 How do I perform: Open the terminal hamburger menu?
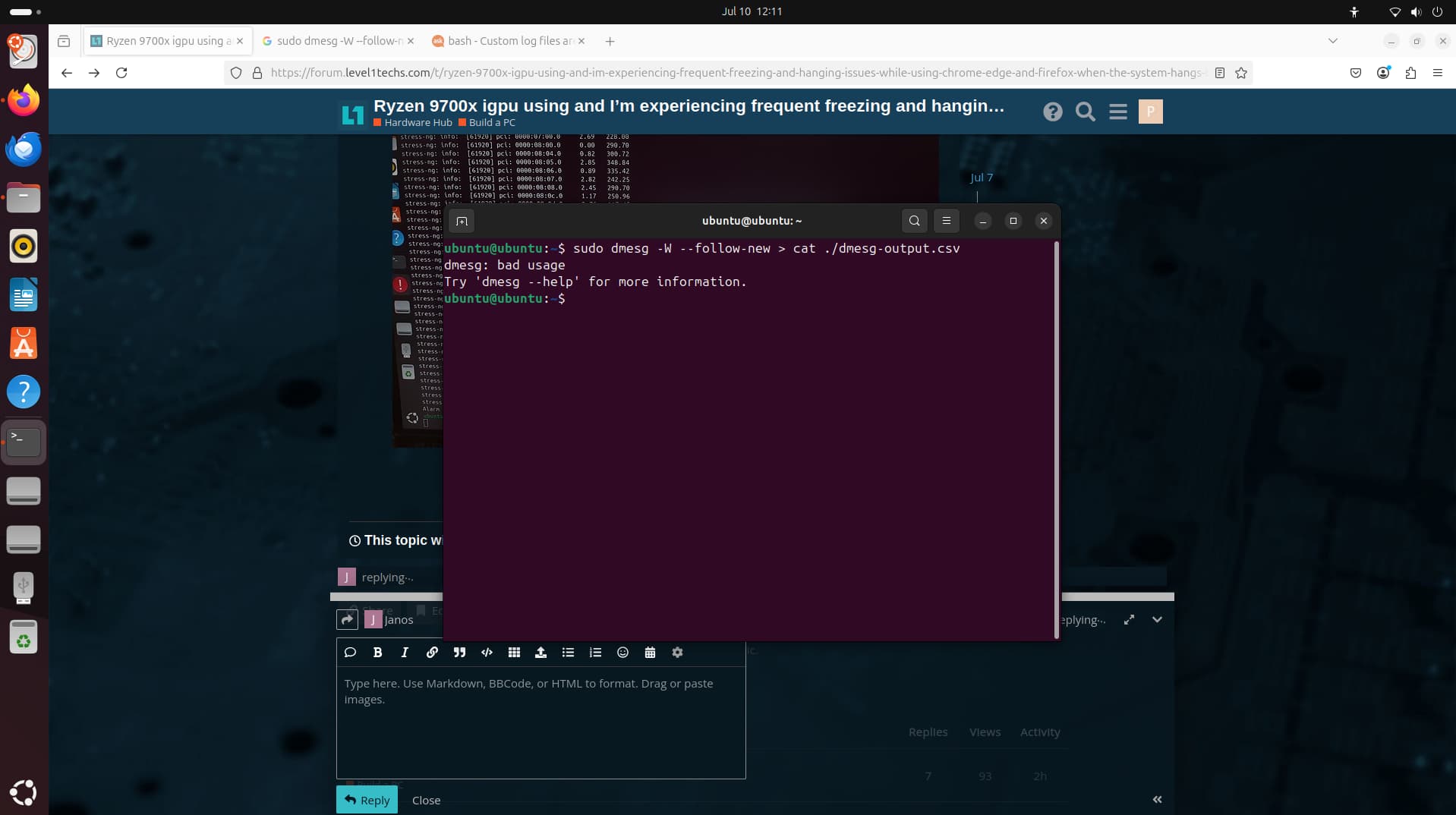pos(946,221)
